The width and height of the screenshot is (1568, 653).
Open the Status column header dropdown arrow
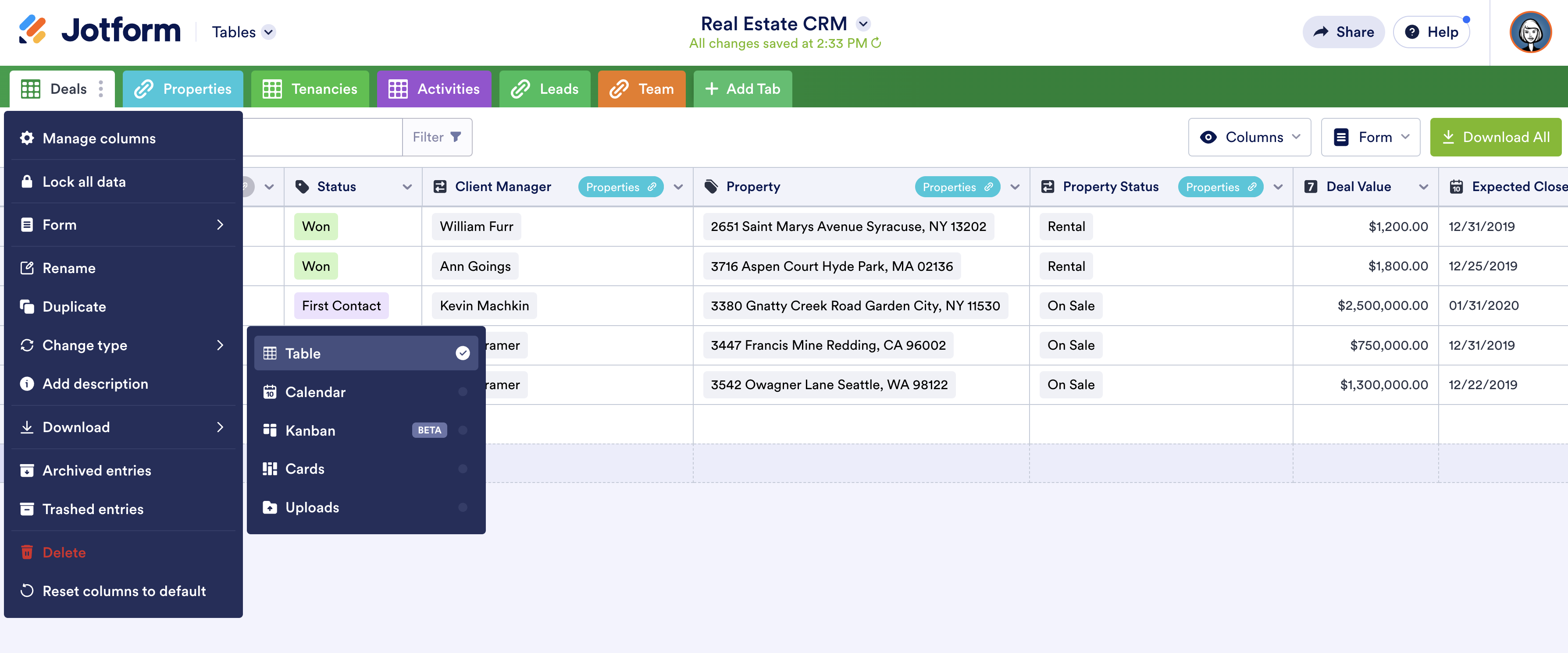[407, 187]
